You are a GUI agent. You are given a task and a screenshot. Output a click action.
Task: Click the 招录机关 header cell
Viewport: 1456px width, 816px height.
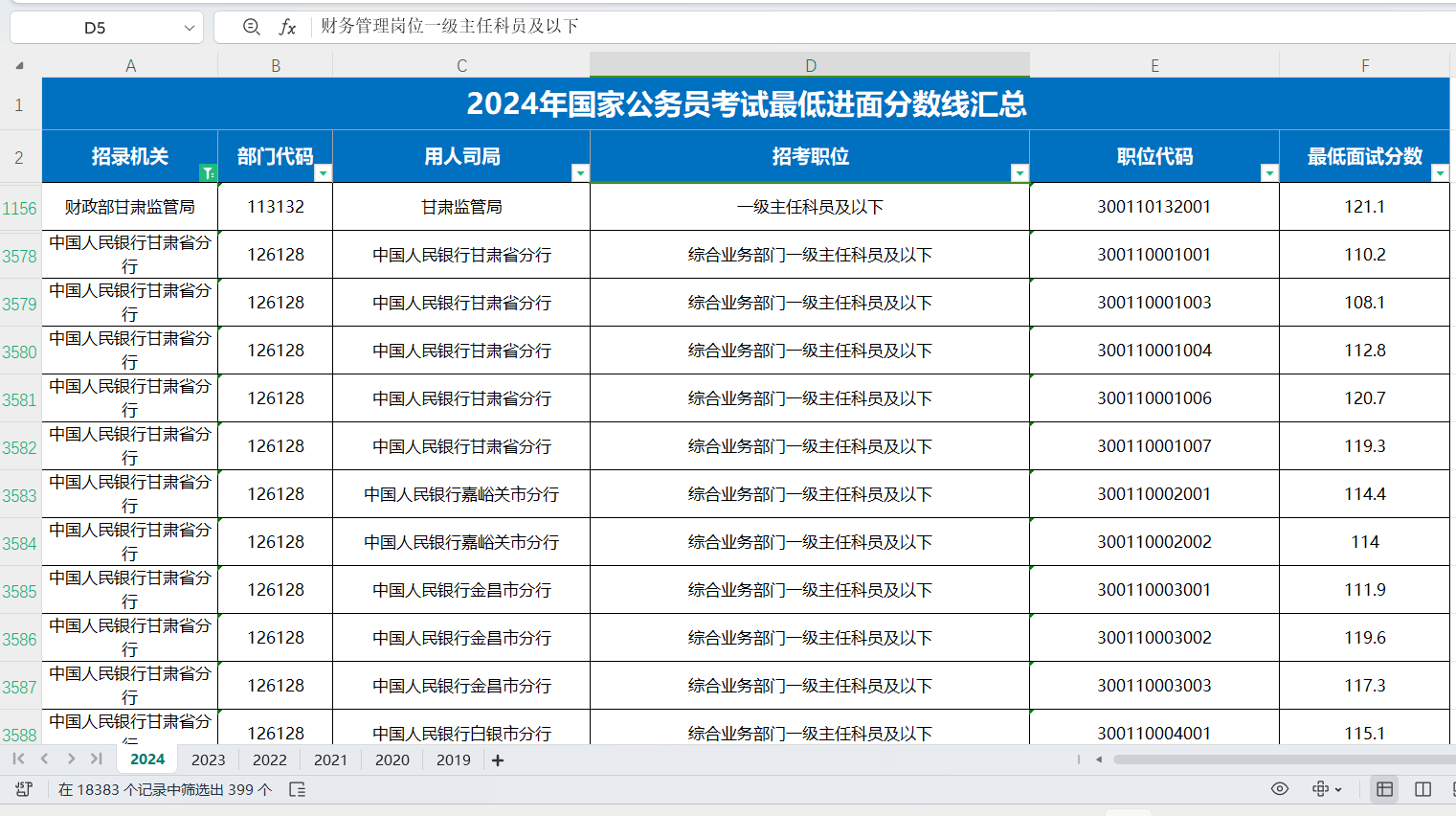pyautogui.click(x=130, y=156)
